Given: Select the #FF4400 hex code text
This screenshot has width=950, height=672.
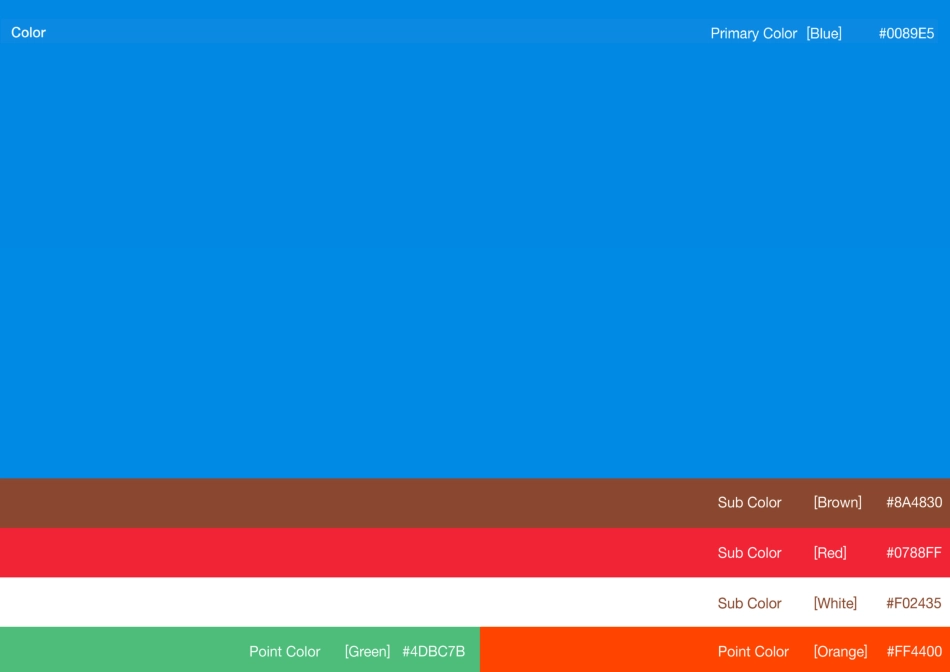Looking at the screenshot, I should [914, 652].
